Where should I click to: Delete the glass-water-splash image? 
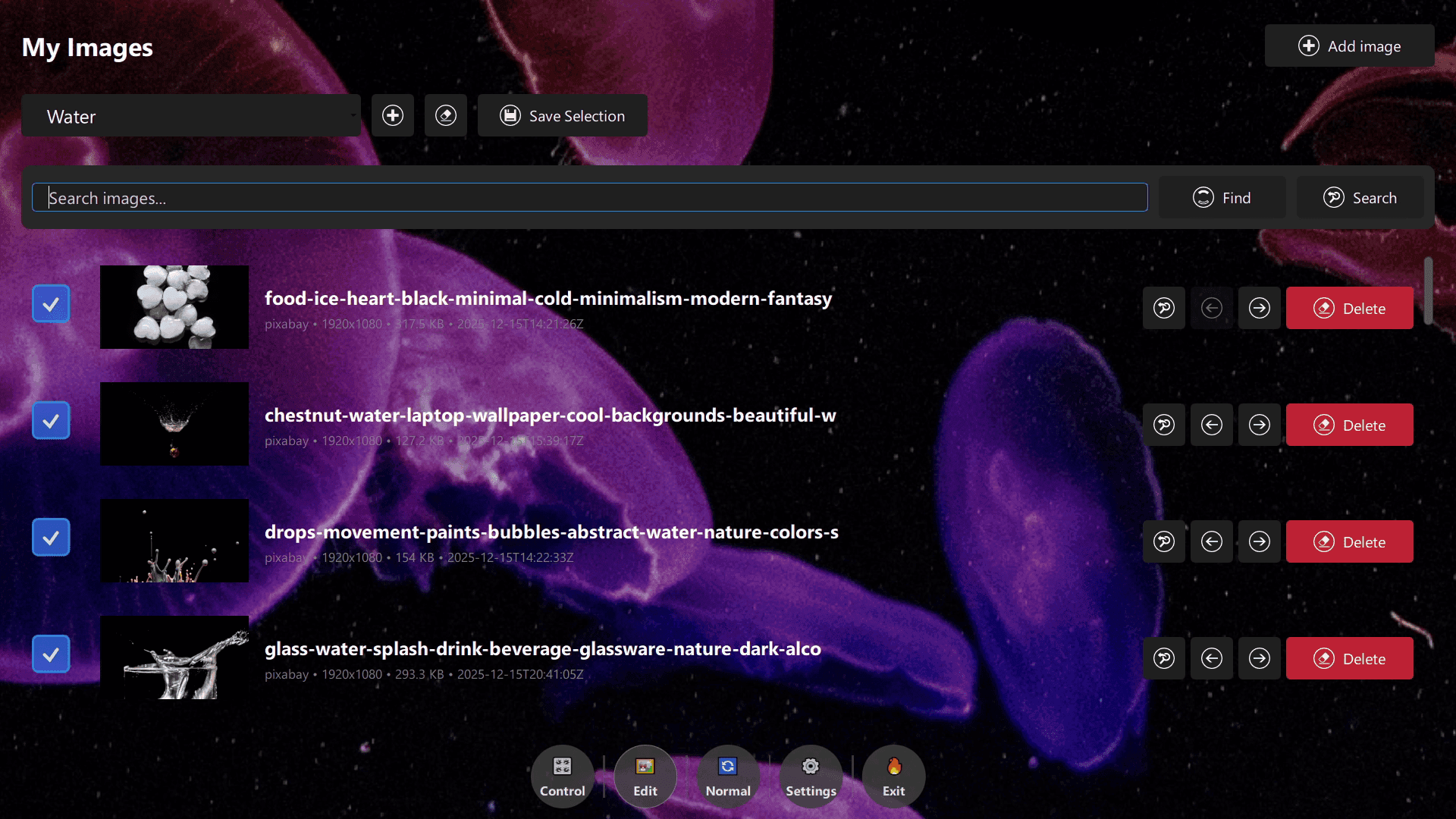point(1350,658)
